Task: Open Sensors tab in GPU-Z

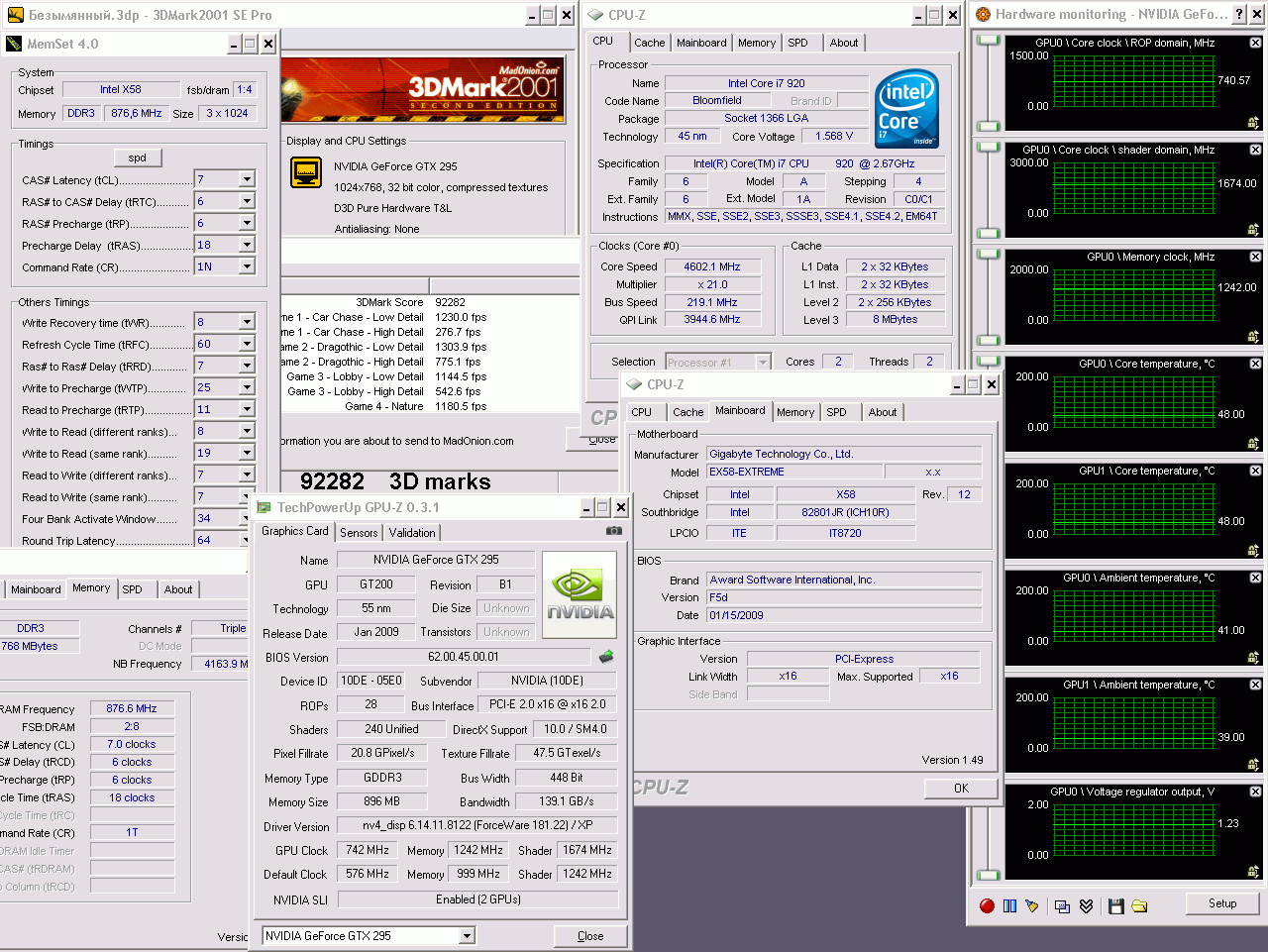Action: pyautogui.click(x=359, y=533)
